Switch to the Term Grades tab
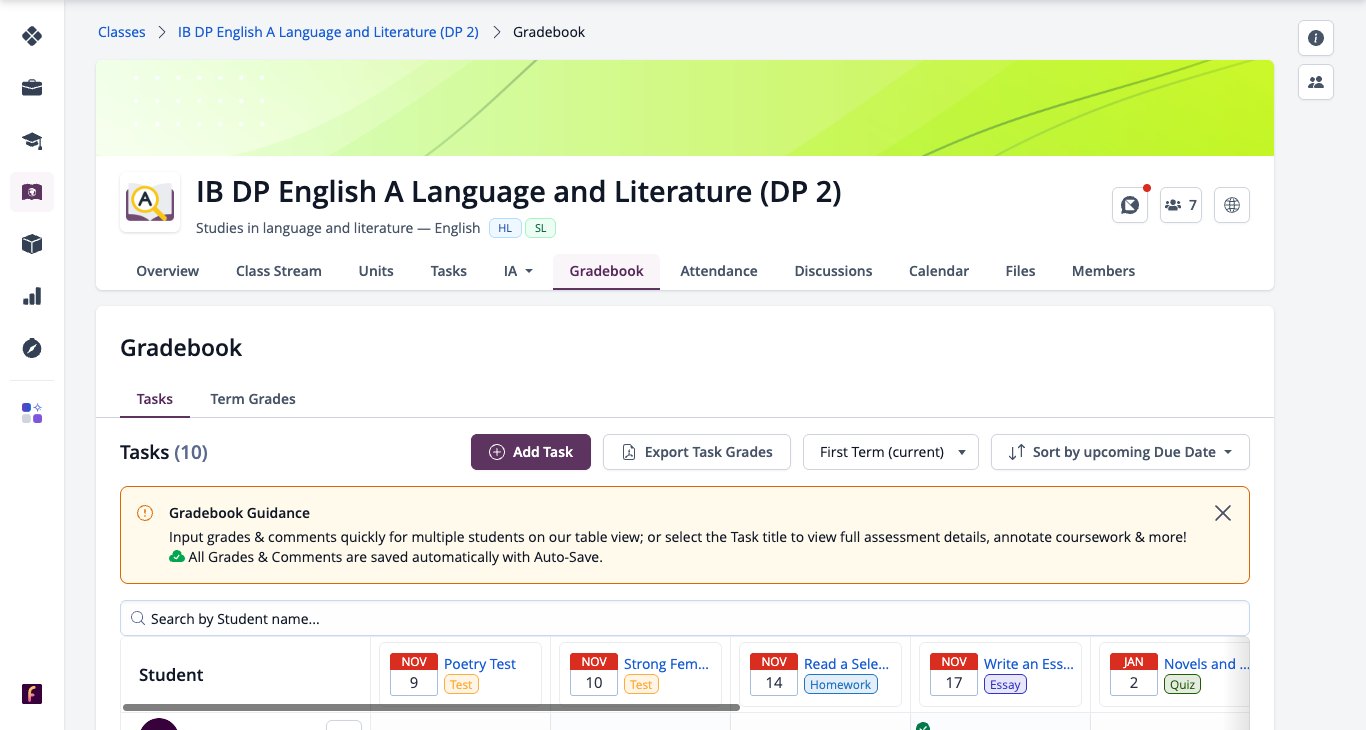Viewport: 1366px width, 730px height. 253,399
